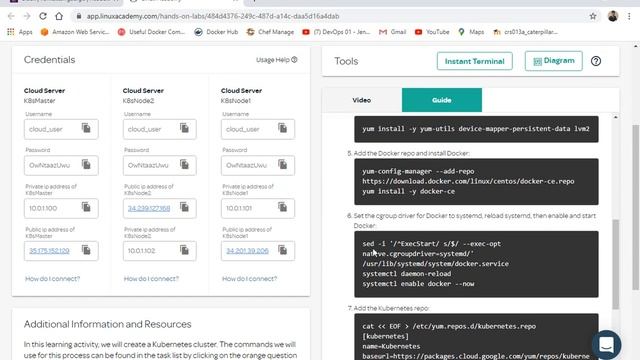Select the Guide tab

442,100
